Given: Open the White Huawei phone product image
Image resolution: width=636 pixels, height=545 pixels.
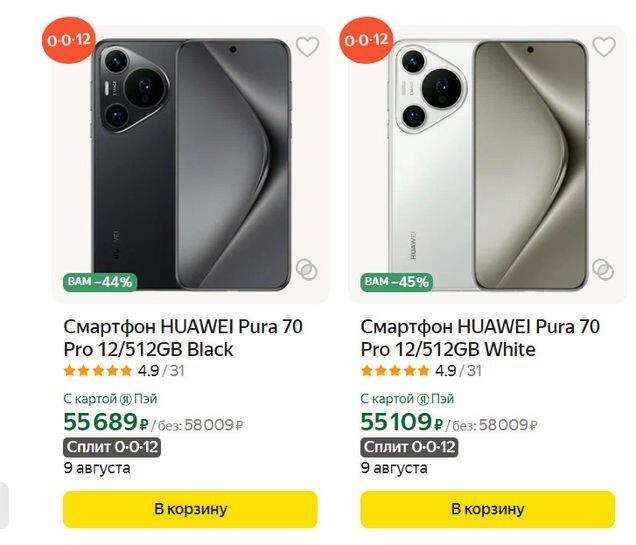Looking at the screenshot, I should [x=488, y=165].
